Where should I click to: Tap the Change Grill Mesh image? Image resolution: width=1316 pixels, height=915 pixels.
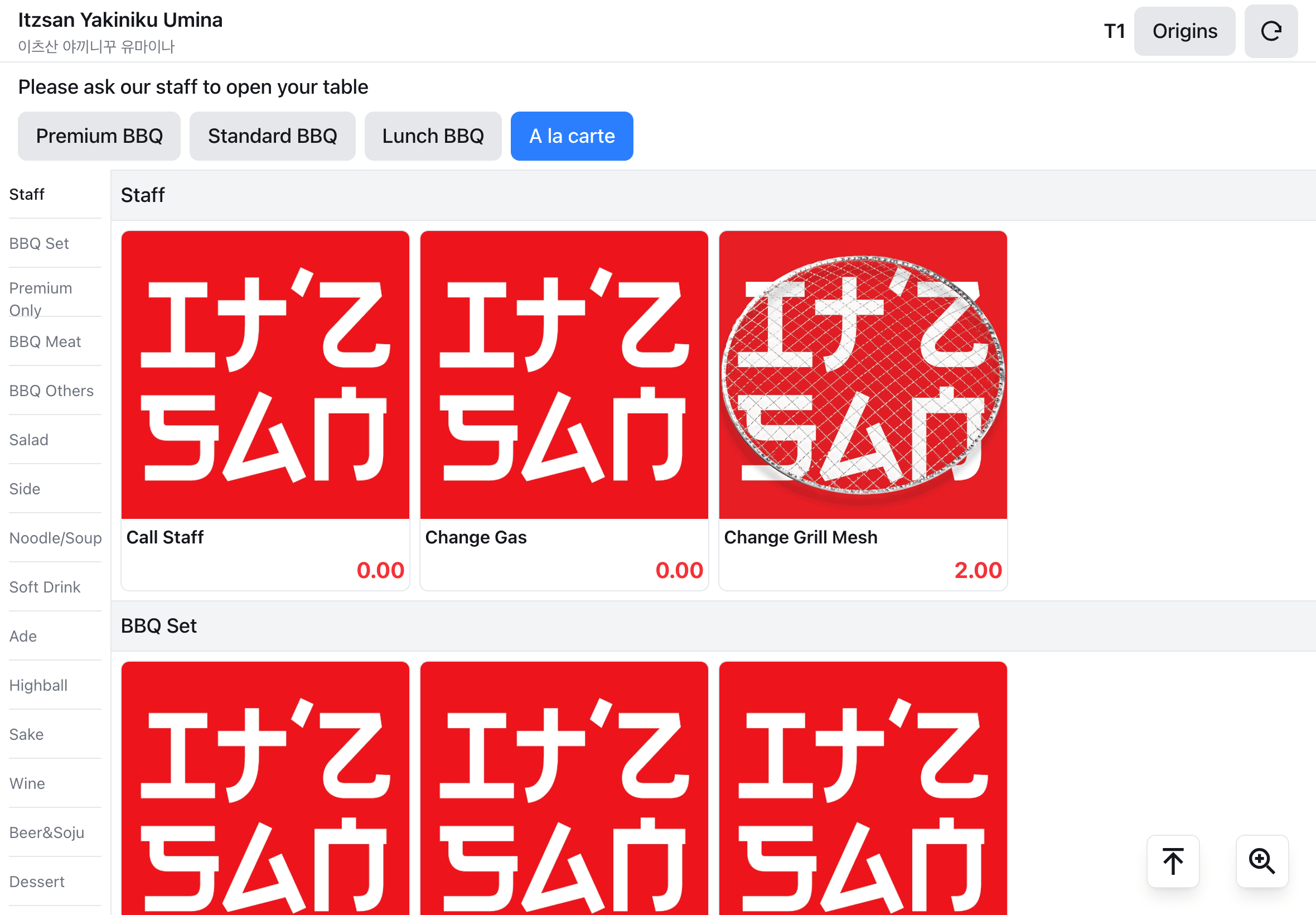click(863, 375)
